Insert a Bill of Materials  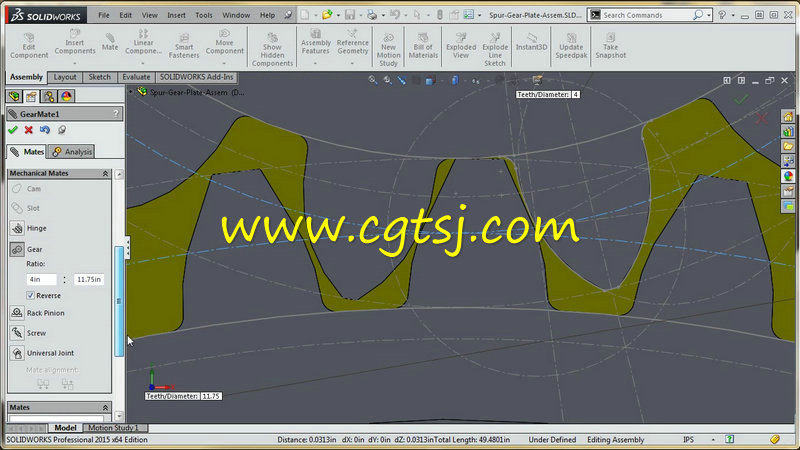tap(423, 46)
